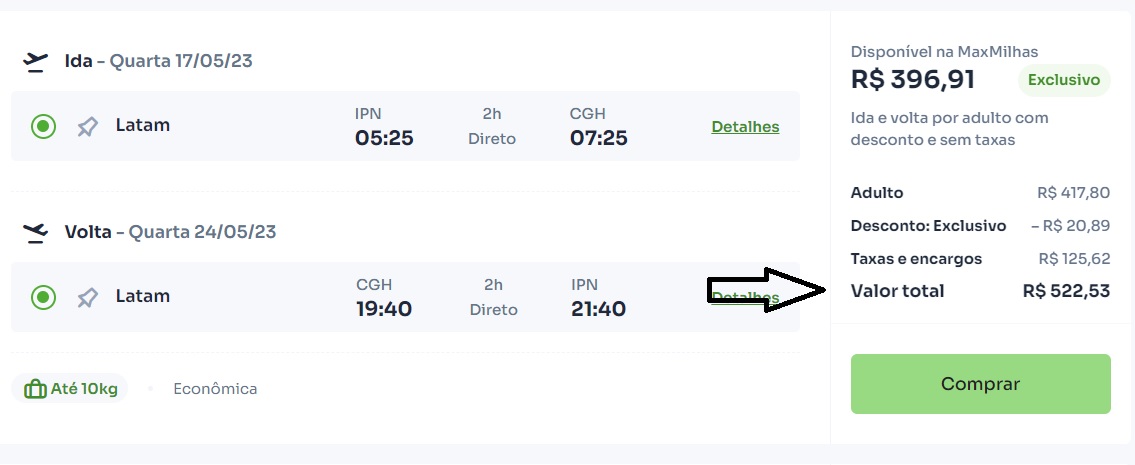Select the return Latam 19:40 flight radio
Screen dimensions: 1135x465
tap(43, 297)
